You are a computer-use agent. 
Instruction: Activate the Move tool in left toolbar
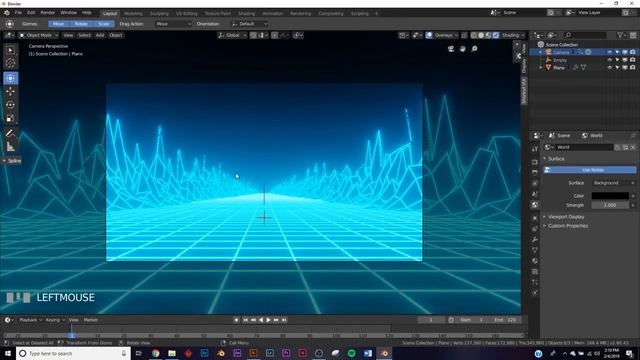pos(10,91)
